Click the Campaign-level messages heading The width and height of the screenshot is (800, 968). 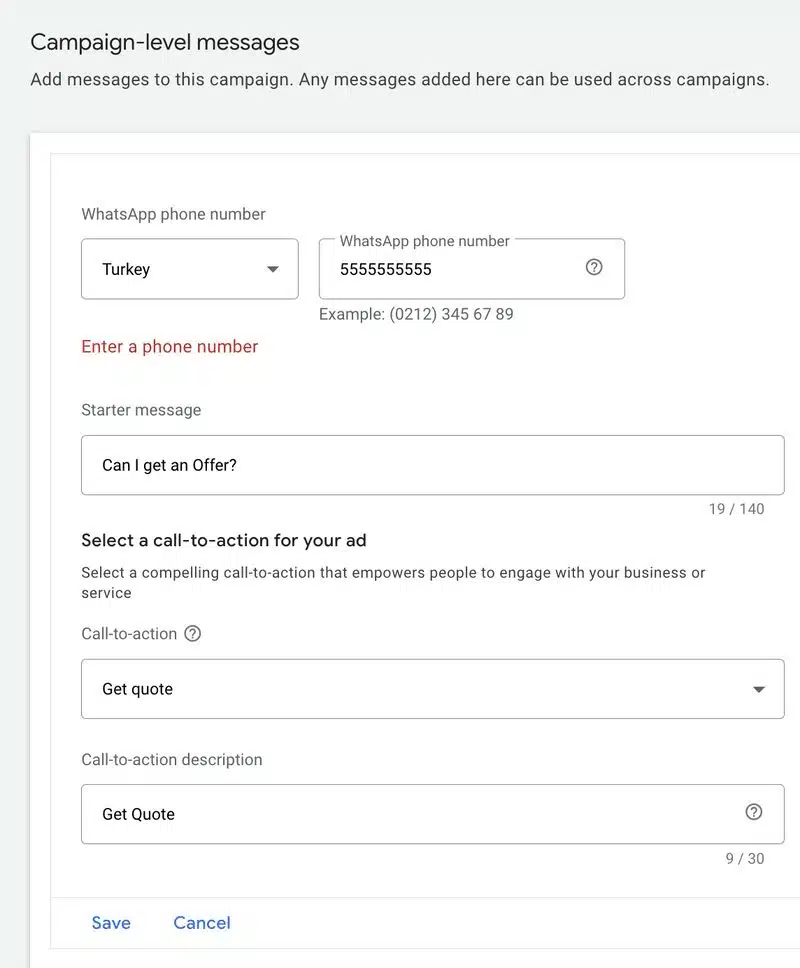(164, 42)
